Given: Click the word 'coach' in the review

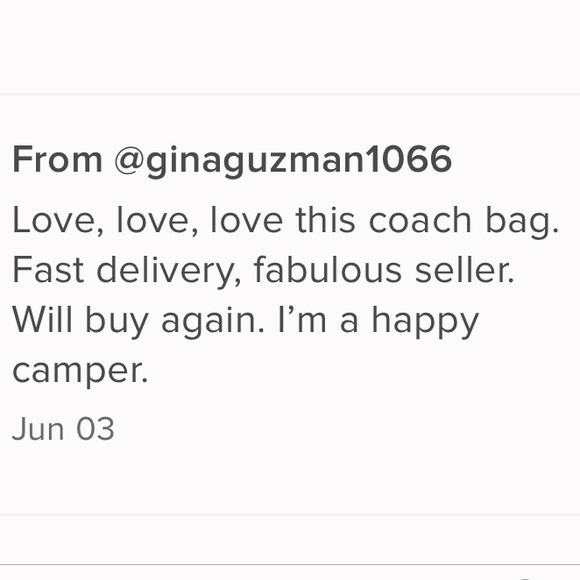Looking at the screenshot, I should 420,219.
